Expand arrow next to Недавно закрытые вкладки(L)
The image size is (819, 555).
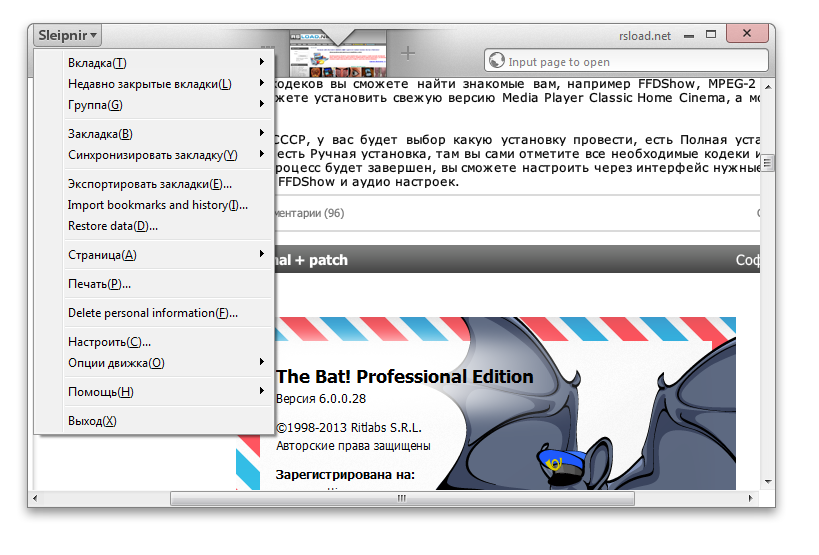click(x=262, y=82)
